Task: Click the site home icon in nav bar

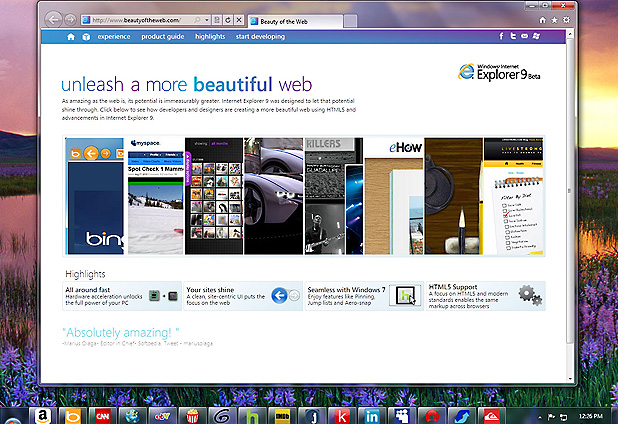Action: (x=71, y=37)
